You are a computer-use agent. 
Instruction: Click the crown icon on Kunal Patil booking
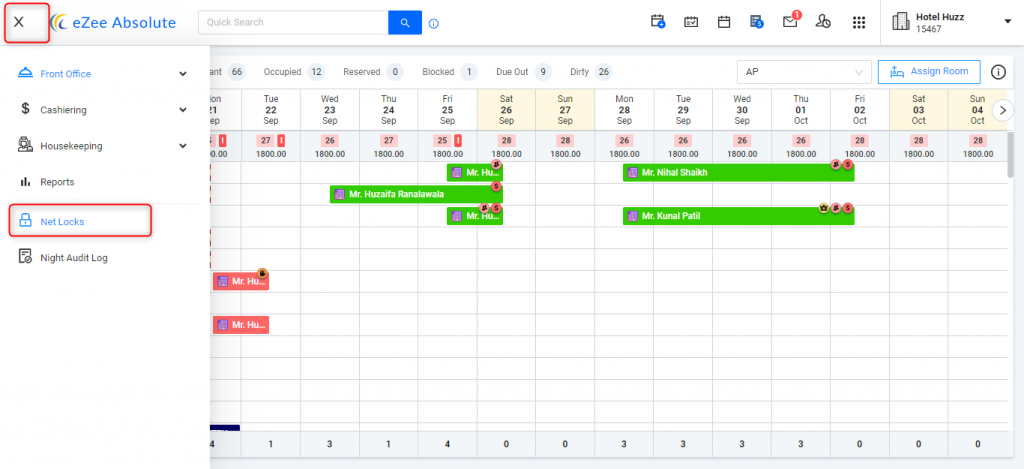(x=824, y=208)
